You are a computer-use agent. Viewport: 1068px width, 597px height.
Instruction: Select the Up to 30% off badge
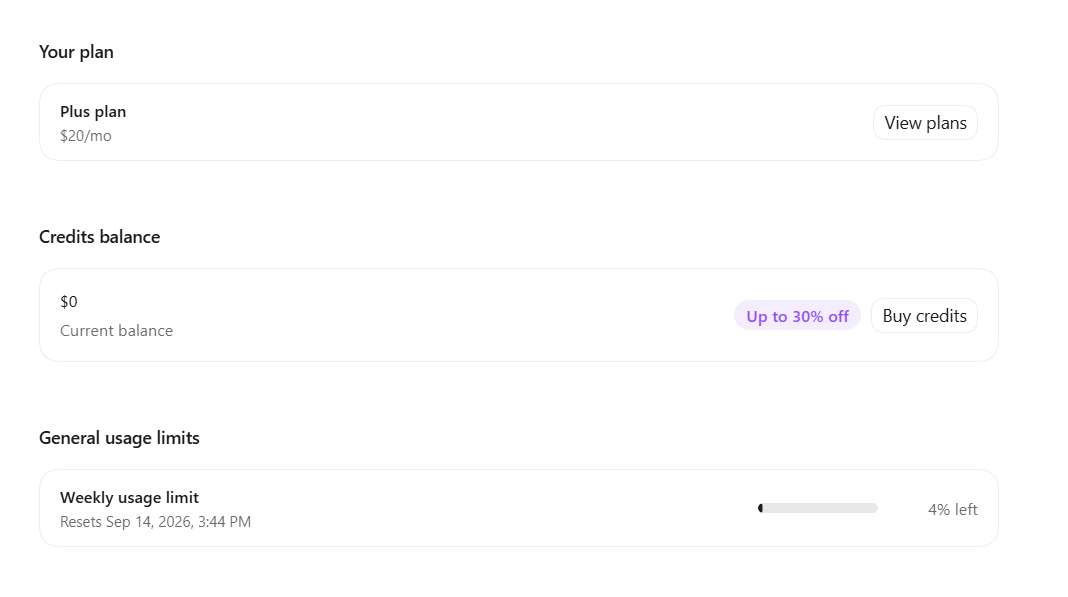pos(797,316)
